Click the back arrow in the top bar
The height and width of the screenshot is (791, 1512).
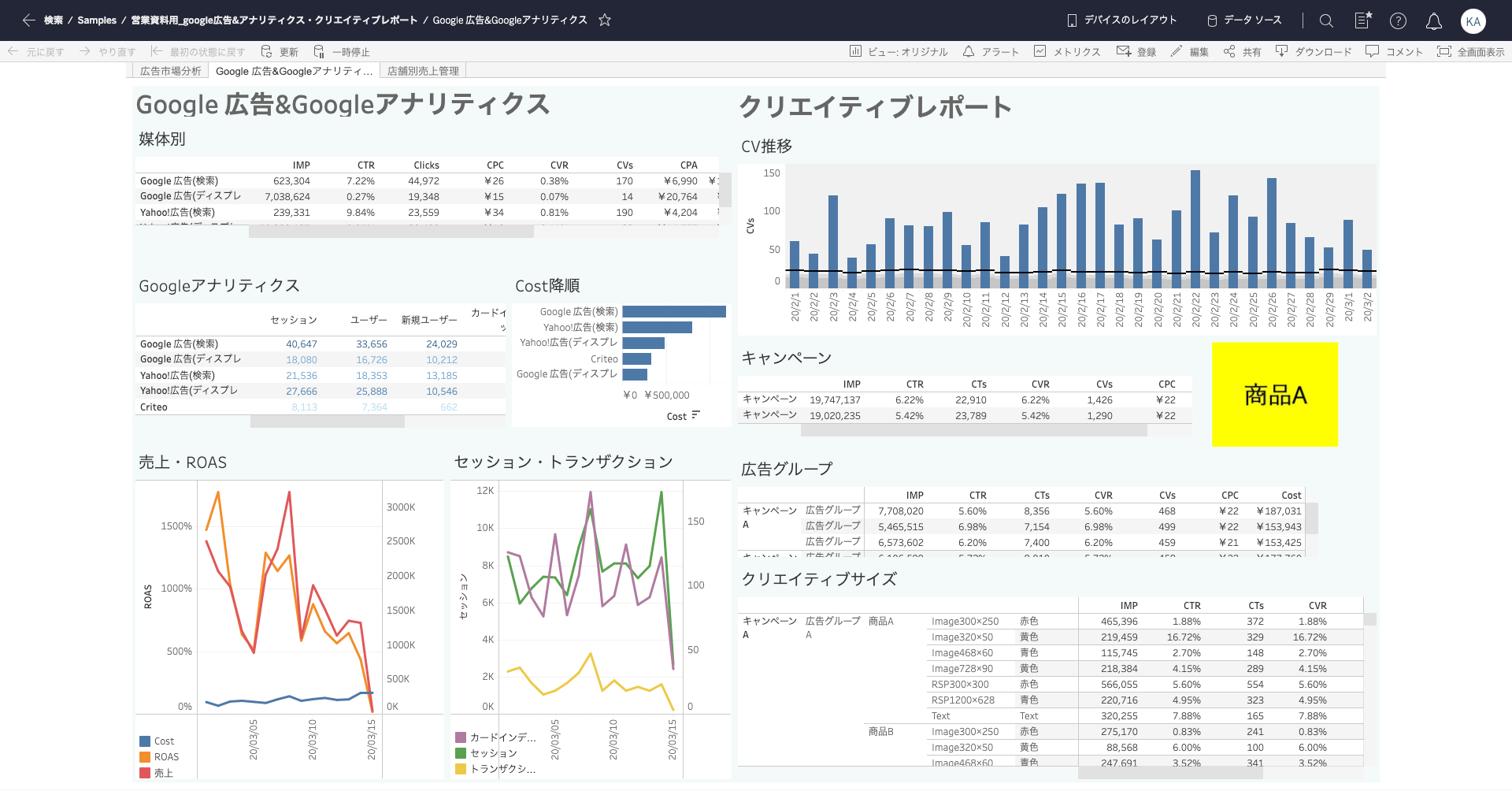coord(28,20)
